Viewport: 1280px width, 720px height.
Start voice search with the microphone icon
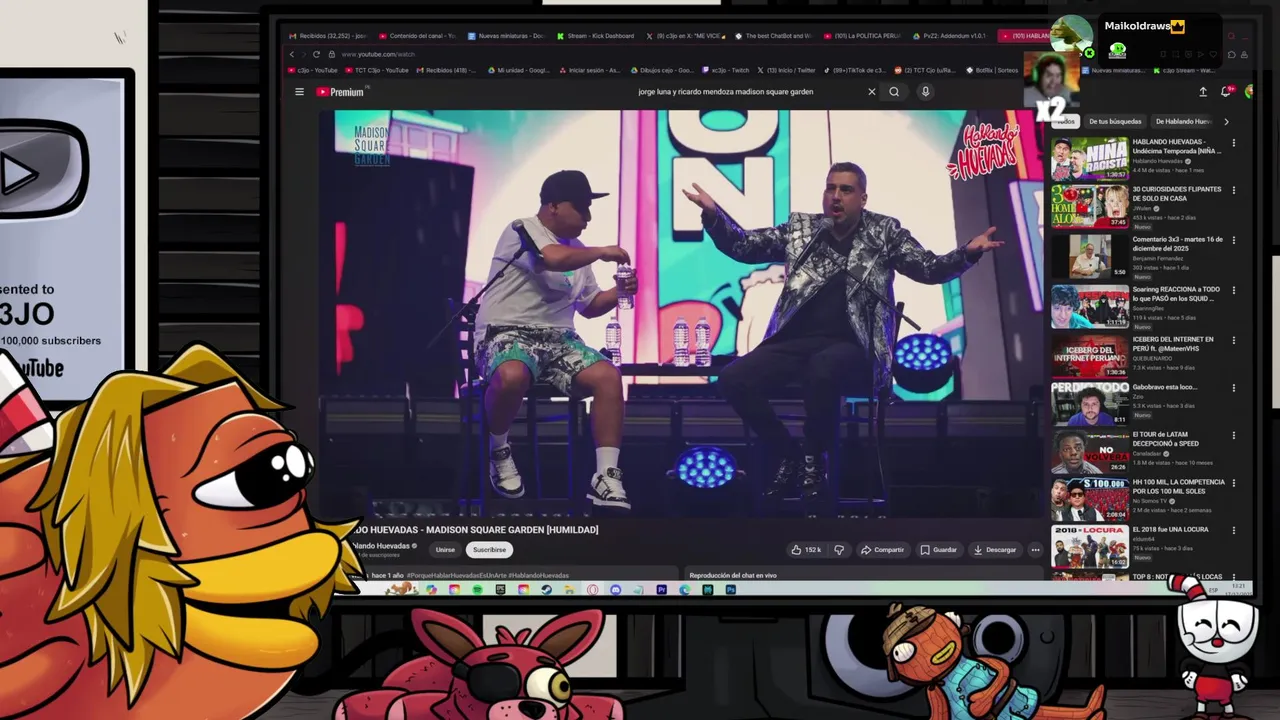[x=925, y=92]
